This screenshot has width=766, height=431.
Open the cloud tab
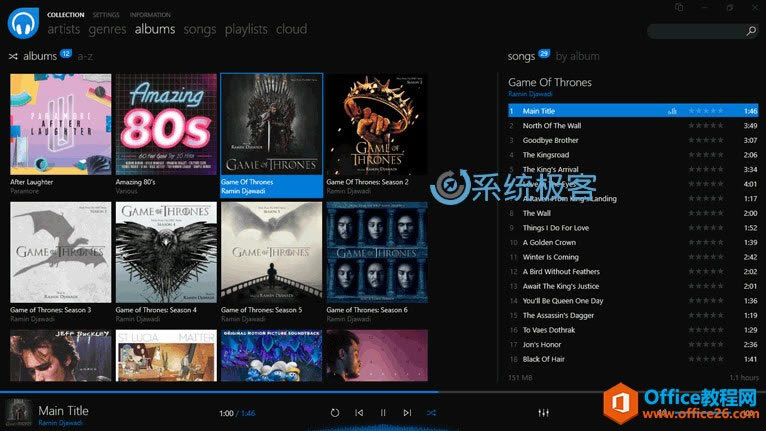point(292,29)
